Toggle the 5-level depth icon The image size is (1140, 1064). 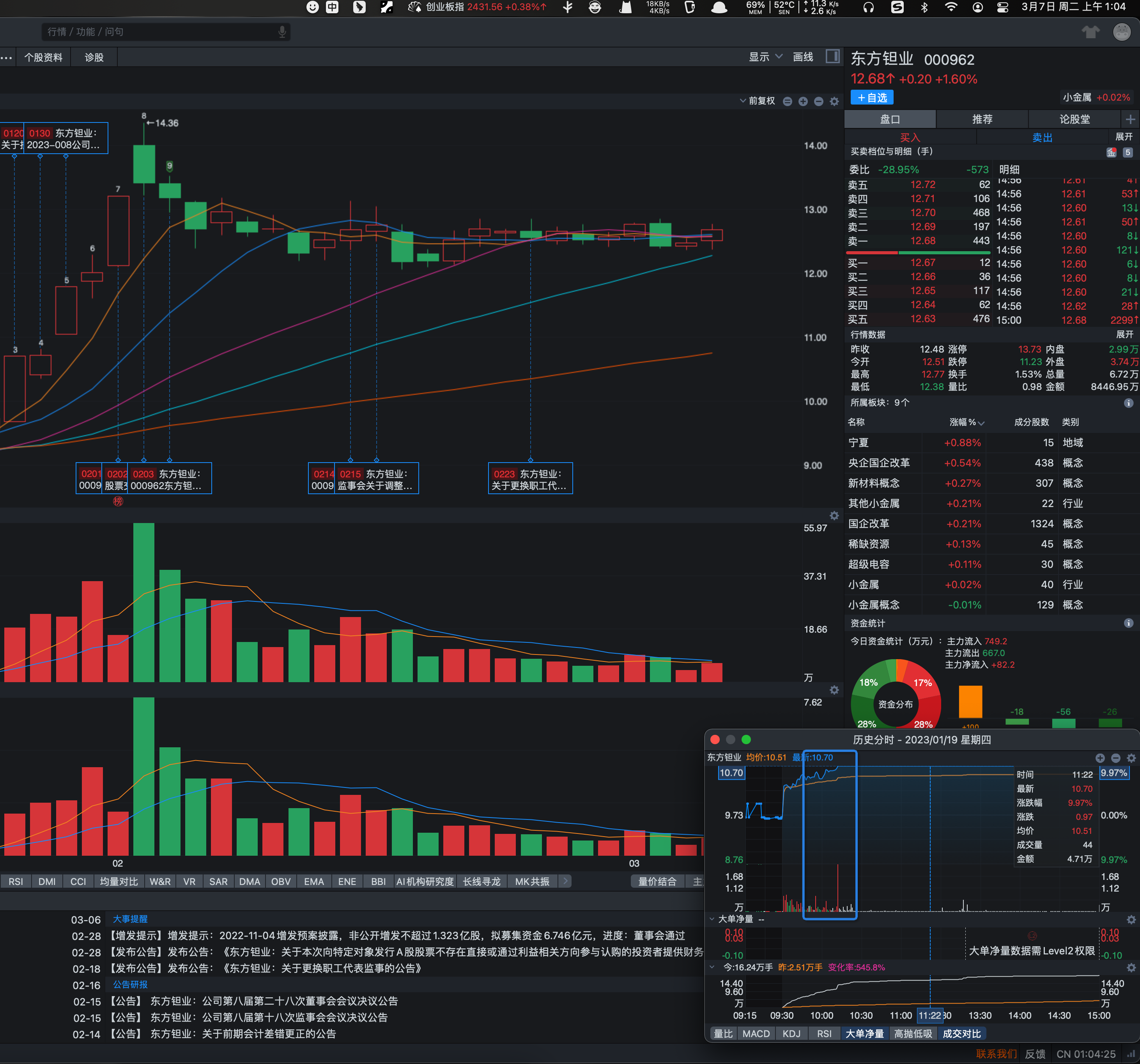point(1128,153)
